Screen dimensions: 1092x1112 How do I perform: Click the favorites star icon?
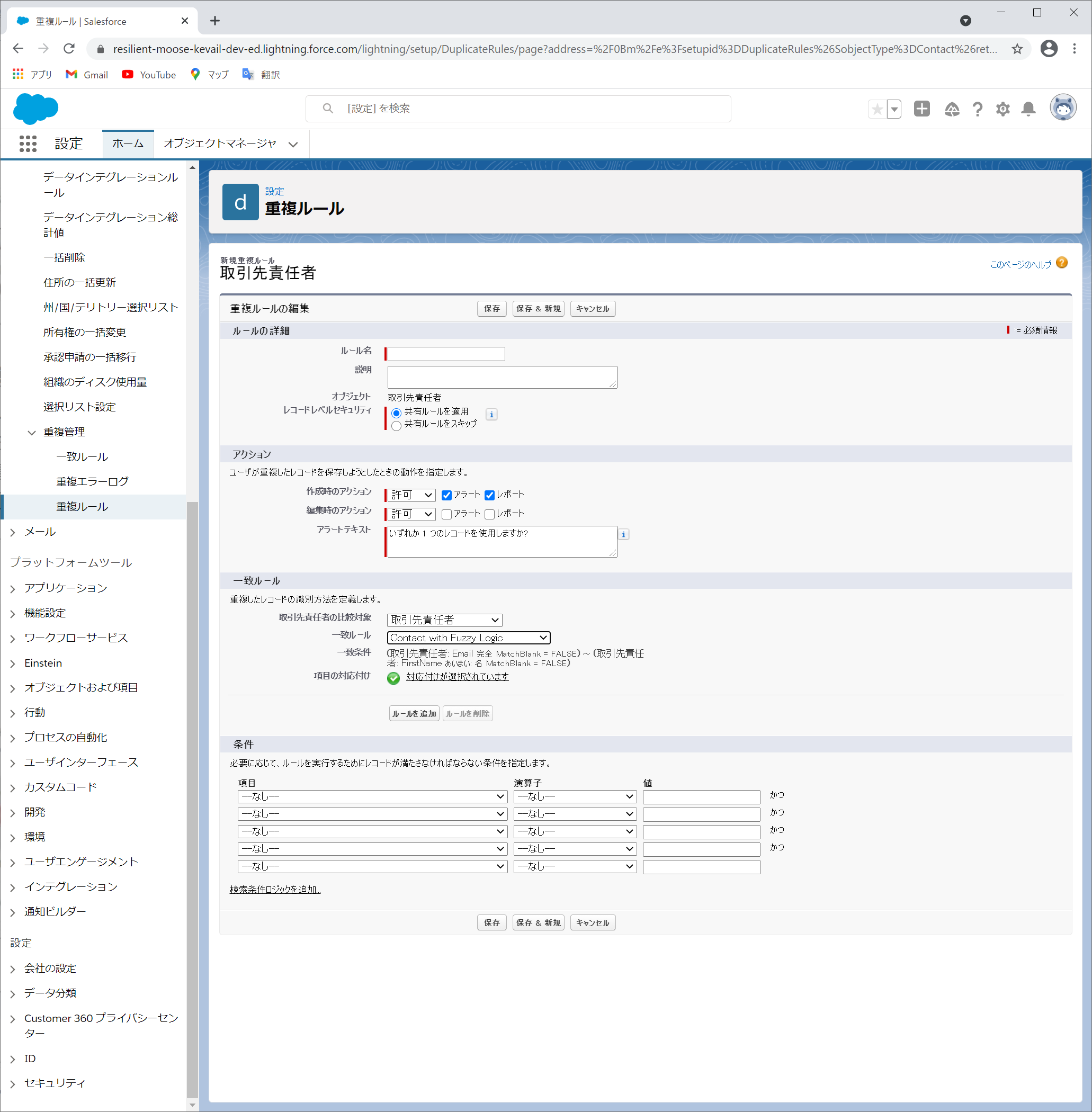(877, 109)
